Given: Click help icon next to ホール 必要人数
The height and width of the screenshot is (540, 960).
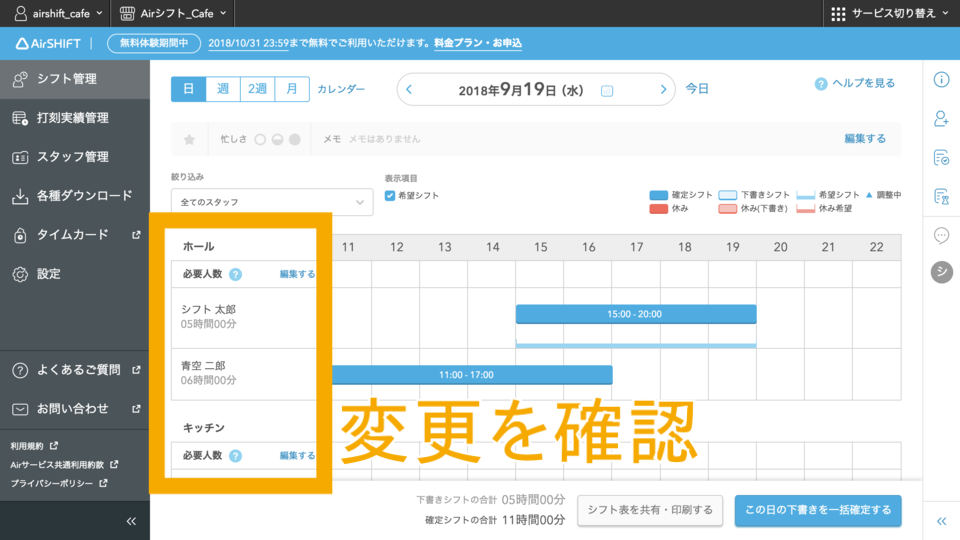Looking at the screenshot, I should pos(235,274).
